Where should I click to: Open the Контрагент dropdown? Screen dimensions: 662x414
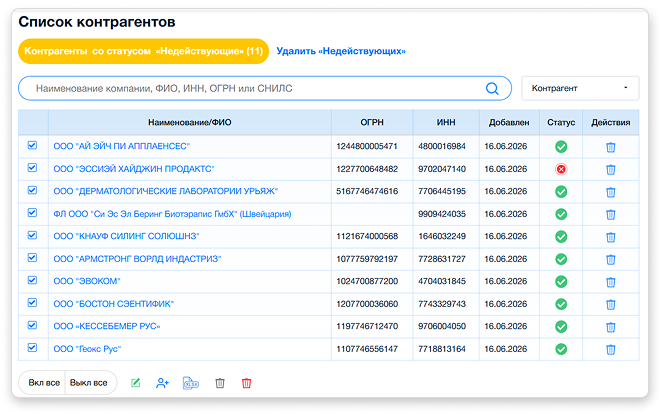(x=580, y=88)
